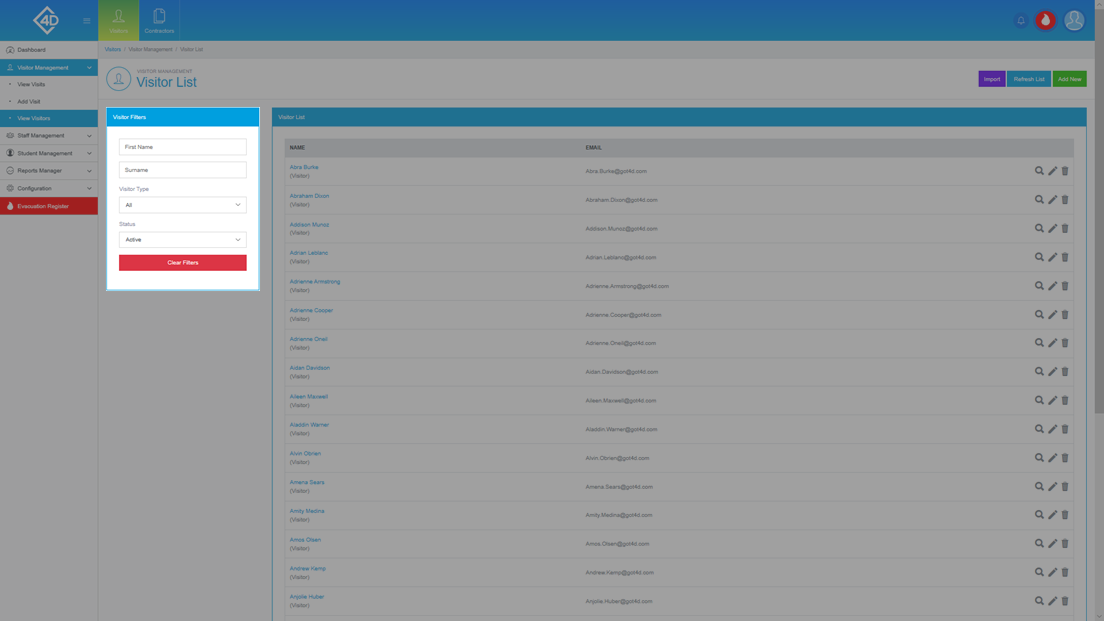Toggle the hamburger menu icon

pos(87,20)
